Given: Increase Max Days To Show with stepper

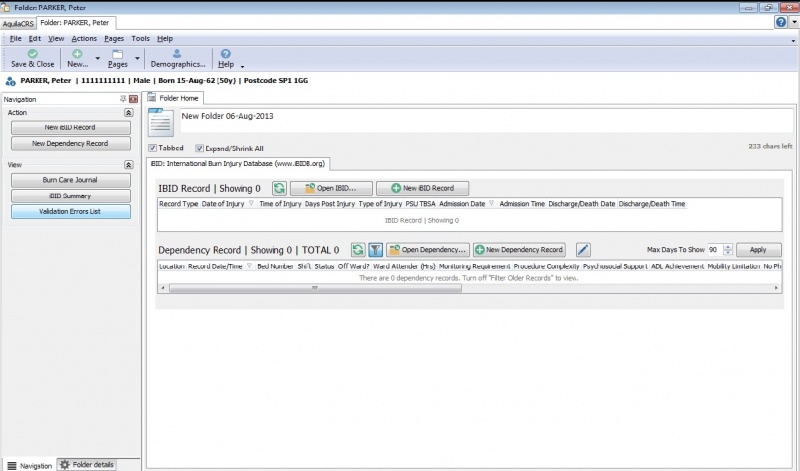Looking at the screenshot, I should pyautogui.click(x=728, y=247).
